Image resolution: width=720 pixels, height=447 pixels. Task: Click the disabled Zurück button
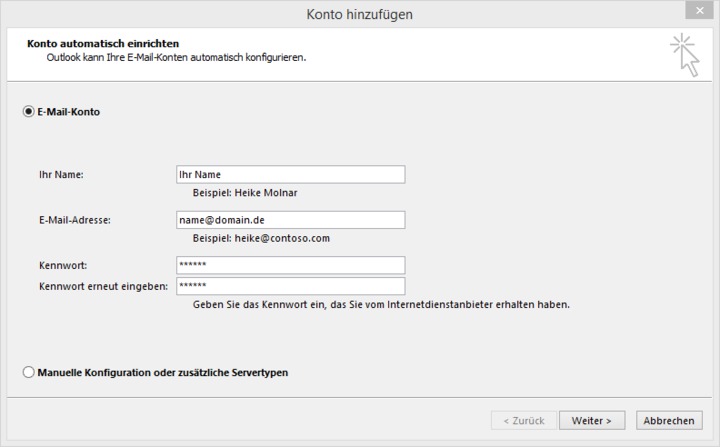(524, 420)
